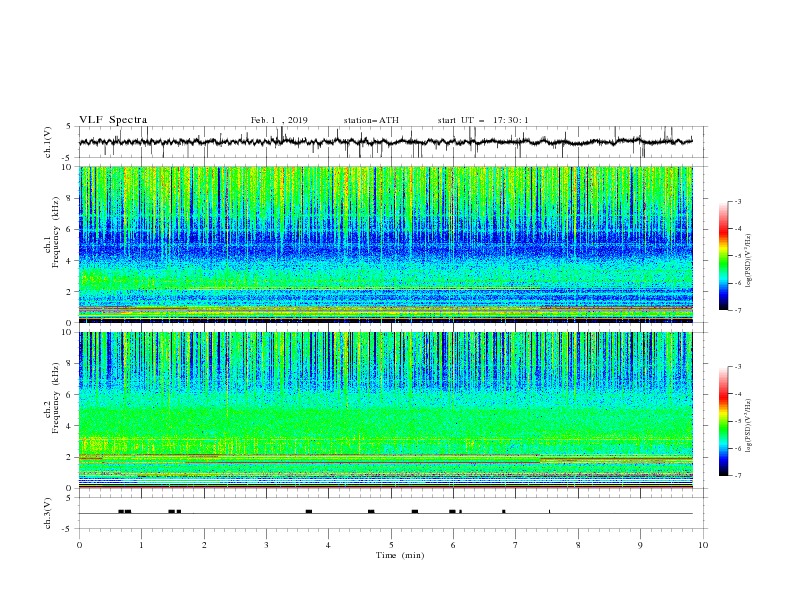
Task: Click the time axis tick label "9"
Action: tap(640, 545)
